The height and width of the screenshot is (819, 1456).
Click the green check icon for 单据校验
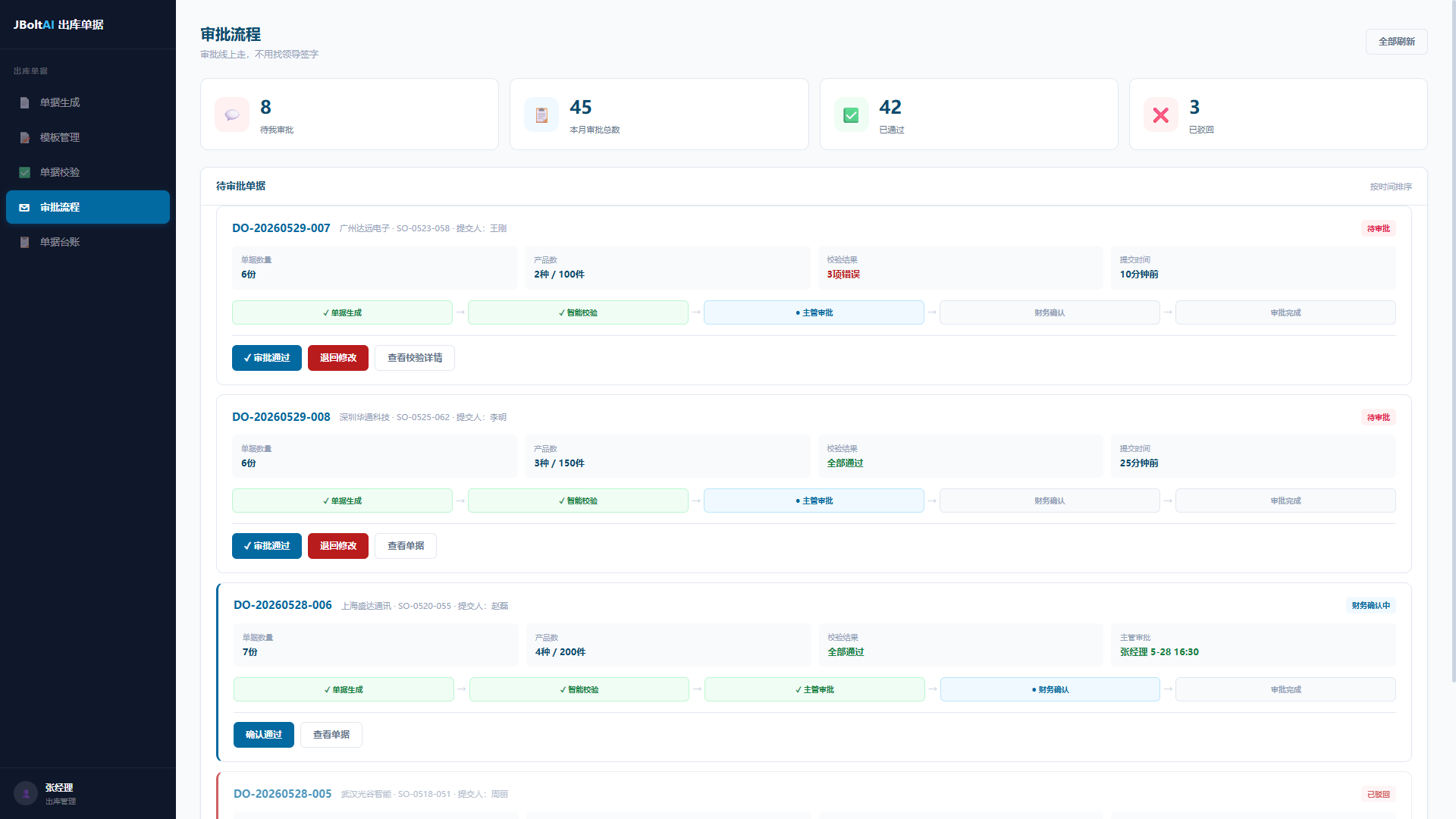point(24,172)
